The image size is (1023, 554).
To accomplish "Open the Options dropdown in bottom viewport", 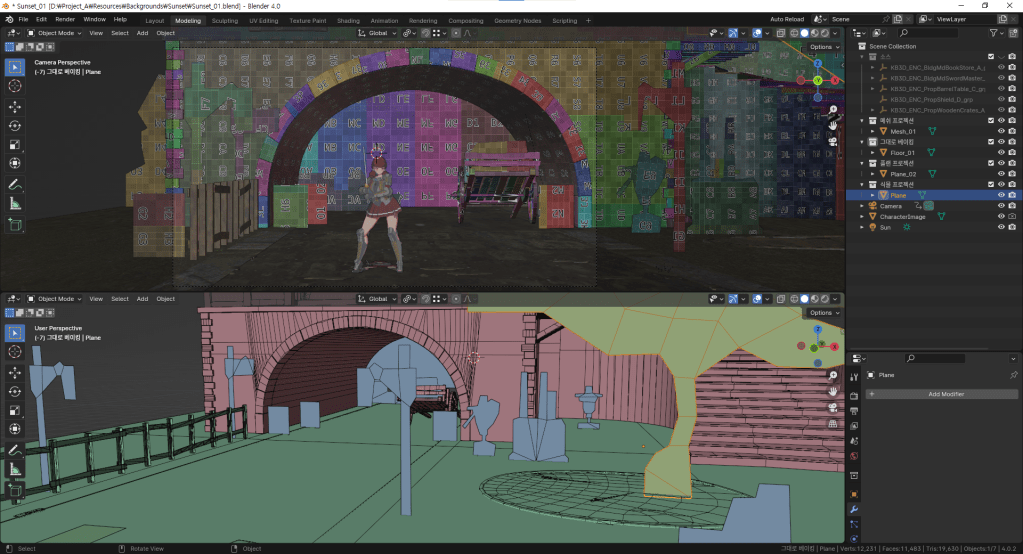I will [x=823, y=313].
